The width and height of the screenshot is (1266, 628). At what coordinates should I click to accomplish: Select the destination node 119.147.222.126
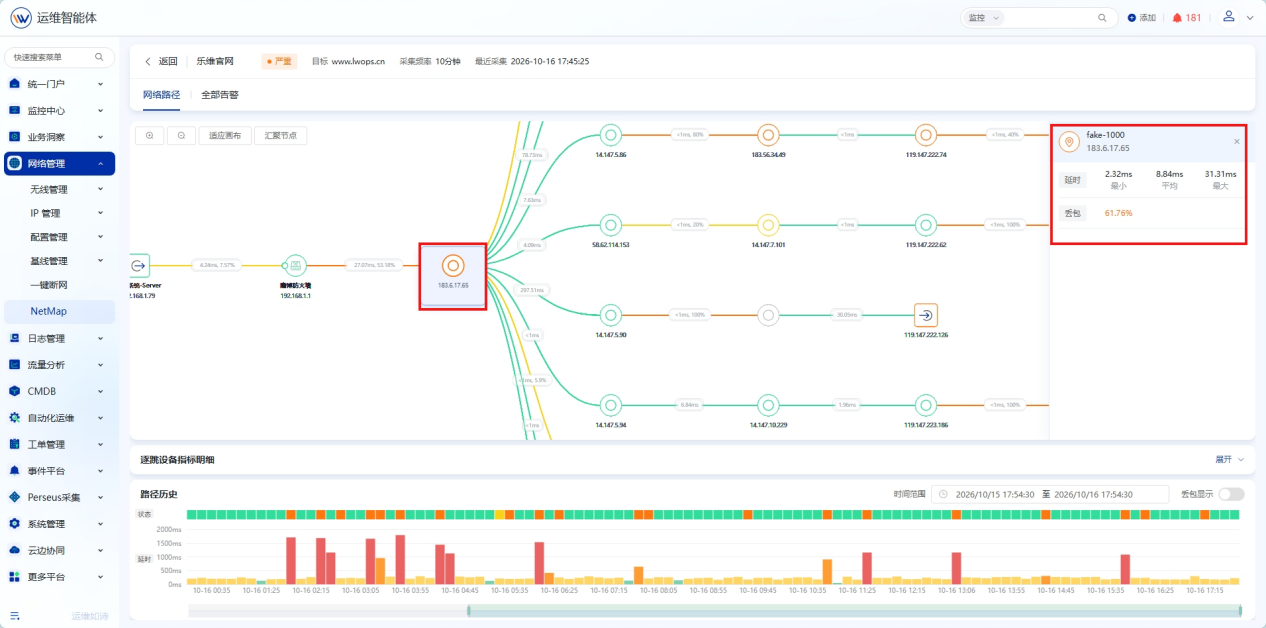(x=926, y=315)
